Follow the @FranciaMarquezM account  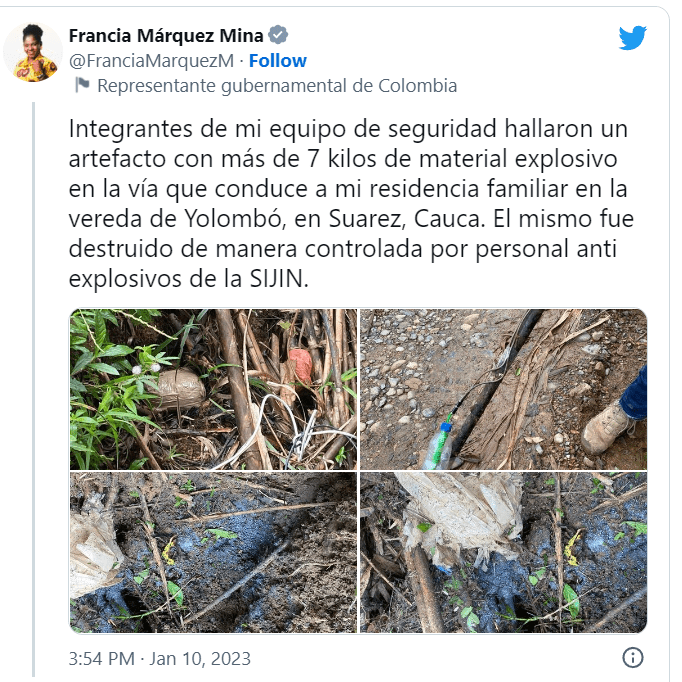click(277, 61)
